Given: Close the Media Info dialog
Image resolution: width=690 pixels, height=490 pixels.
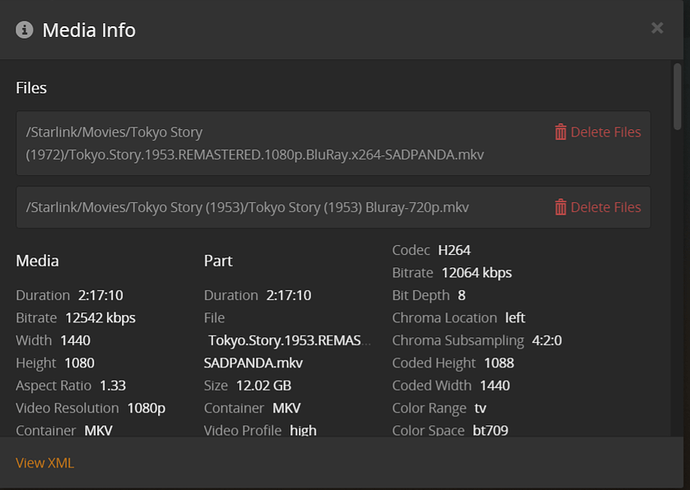Looking at the screenshot, I should point(657,28).
